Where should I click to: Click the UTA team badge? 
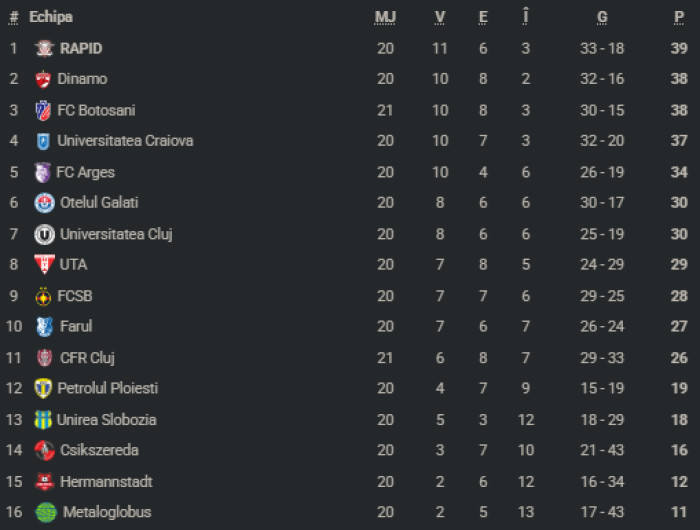point(44,265)
